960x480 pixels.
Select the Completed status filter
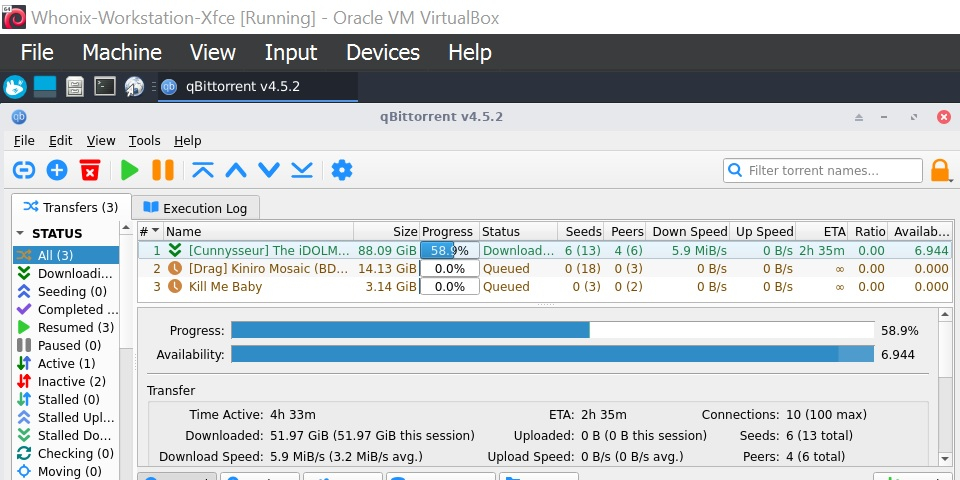[66, 309]
